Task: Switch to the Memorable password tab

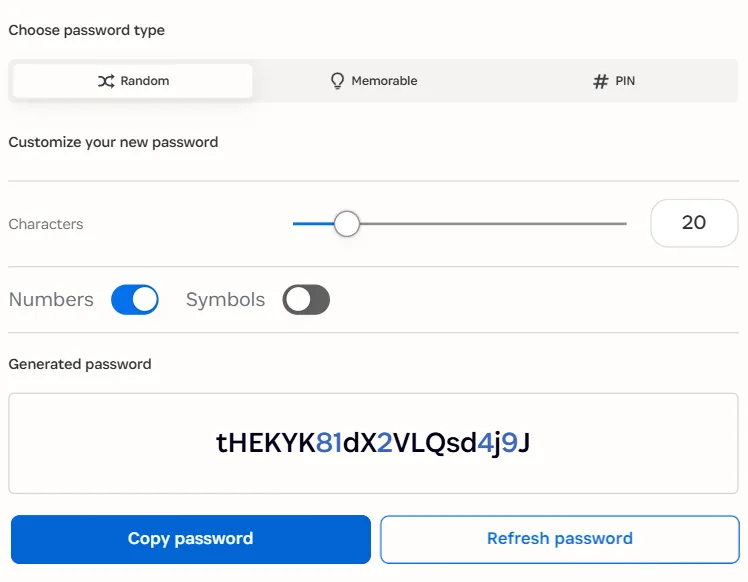Action: tap(374, 81)
